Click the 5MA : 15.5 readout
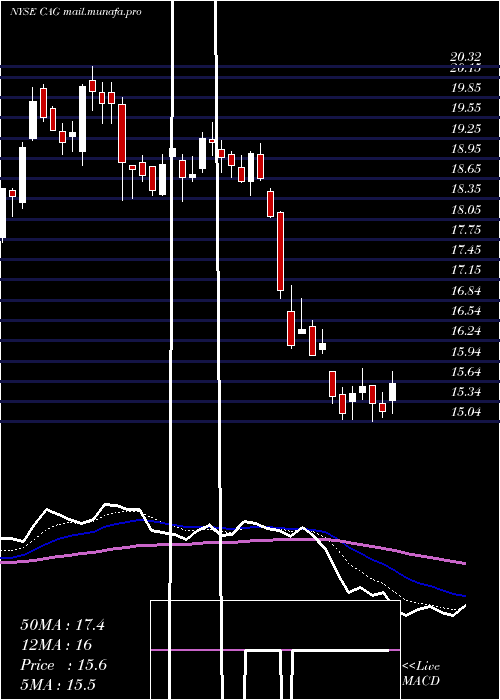The image size is (500, 700). tap(58, 685)
